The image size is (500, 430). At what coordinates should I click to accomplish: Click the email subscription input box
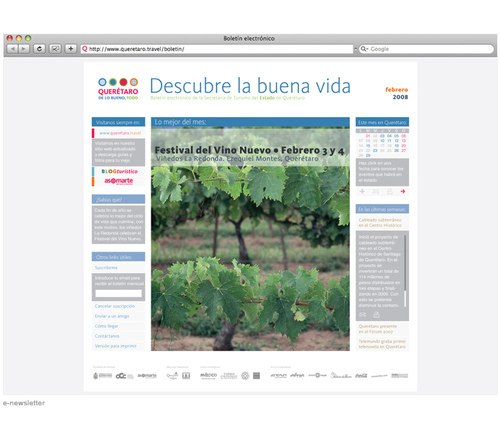point(118,293)
